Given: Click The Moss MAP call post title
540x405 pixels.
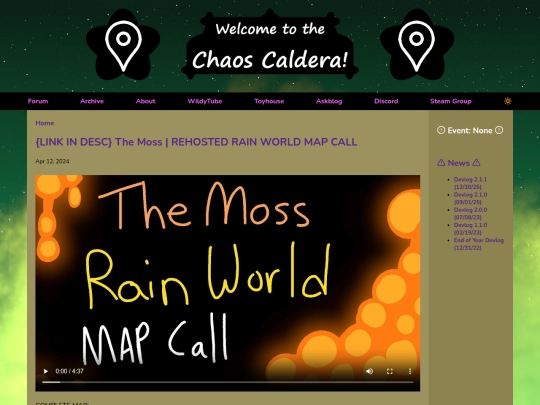Looking at the screenshot, I should tap(196, 142).
